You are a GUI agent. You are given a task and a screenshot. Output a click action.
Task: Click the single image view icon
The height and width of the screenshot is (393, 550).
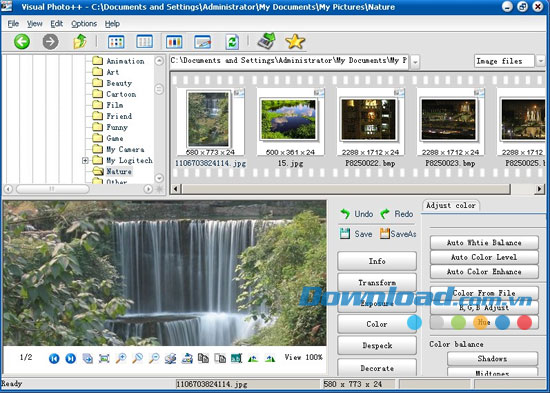click(202, 42)
